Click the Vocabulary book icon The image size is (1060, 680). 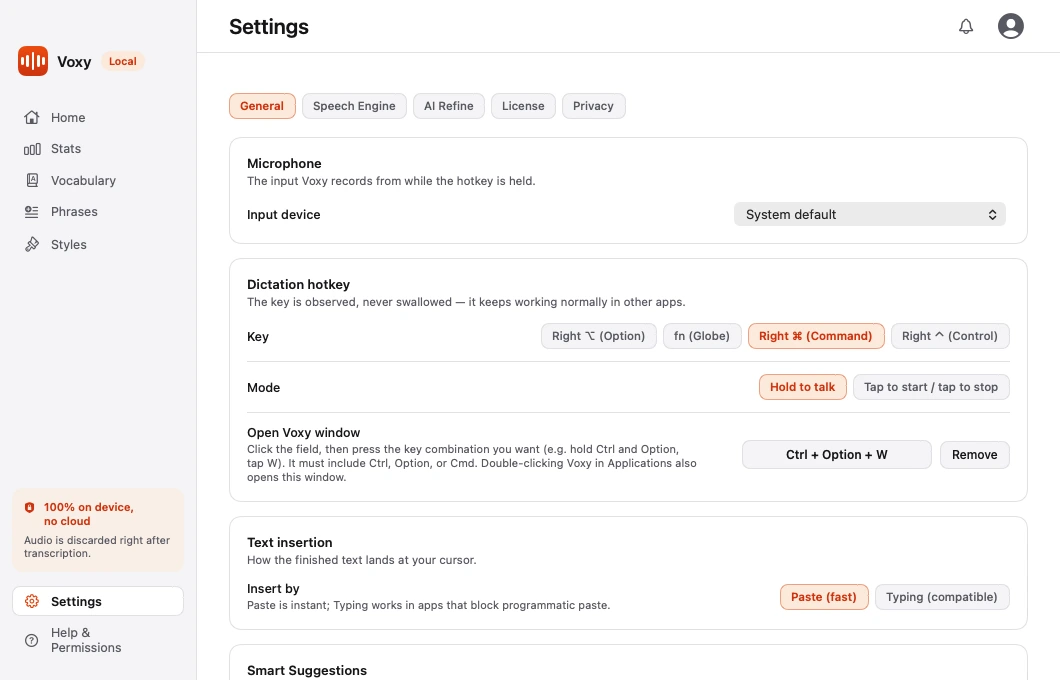tap(32, 180)
